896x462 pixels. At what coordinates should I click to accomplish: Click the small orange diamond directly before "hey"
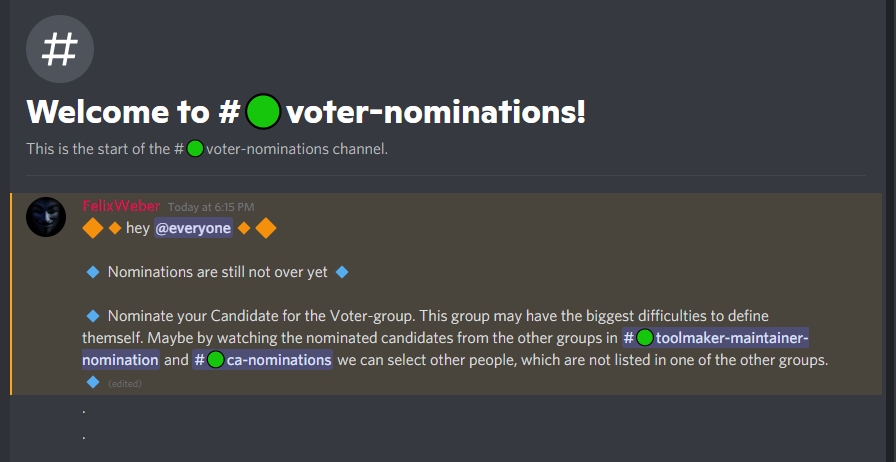tap(114, 229)
